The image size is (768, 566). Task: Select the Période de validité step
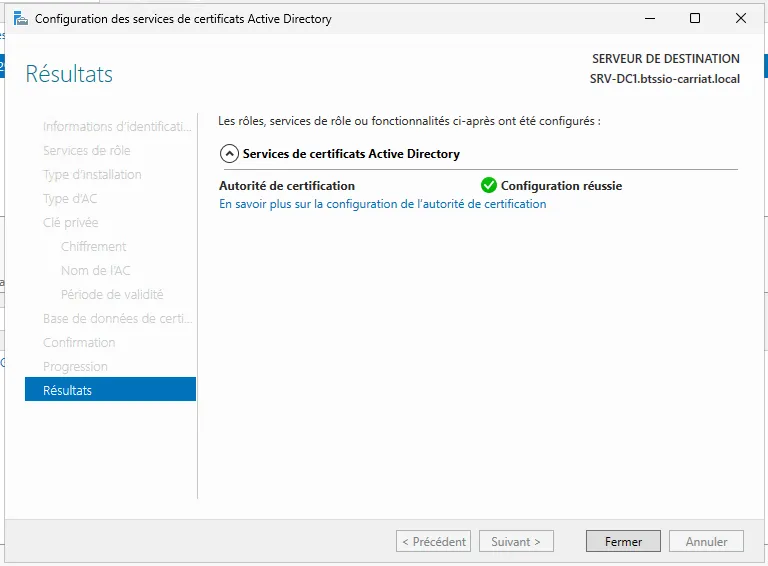pyautogui.click(x=112, y=294)
